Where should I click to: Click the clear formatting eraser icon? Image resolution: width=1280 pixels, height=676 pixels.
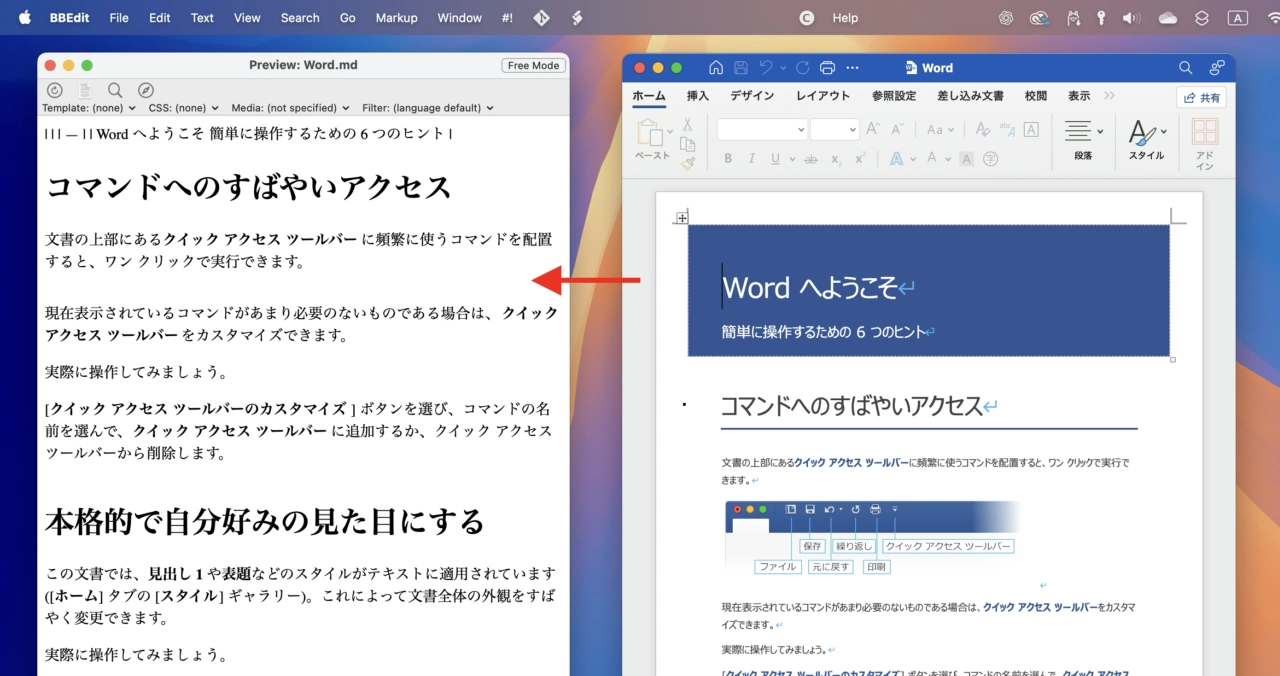(982, 129)
